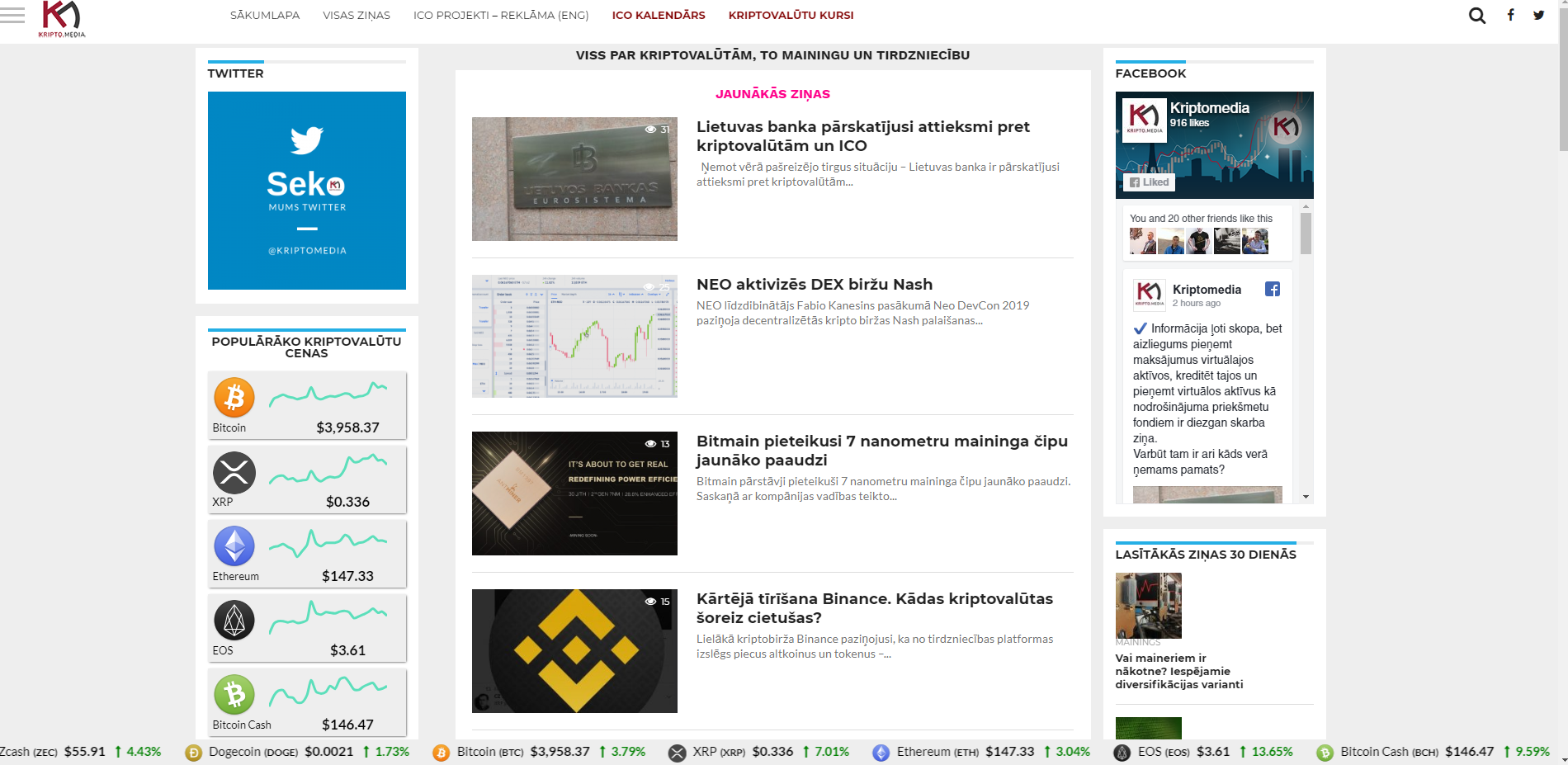Screen dimensions: 1568x765
Task: Click the Kripto.Media site logo
Action: click(62, 17)
